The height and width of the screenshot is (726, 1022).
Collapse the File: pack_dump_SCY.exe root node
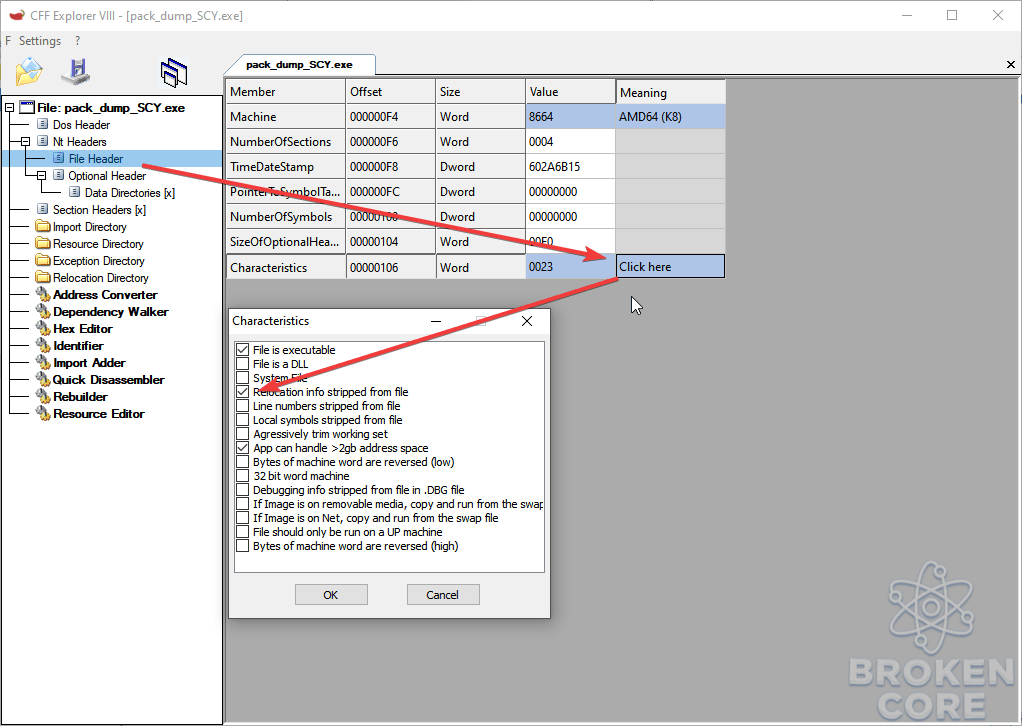pos(10,108)
